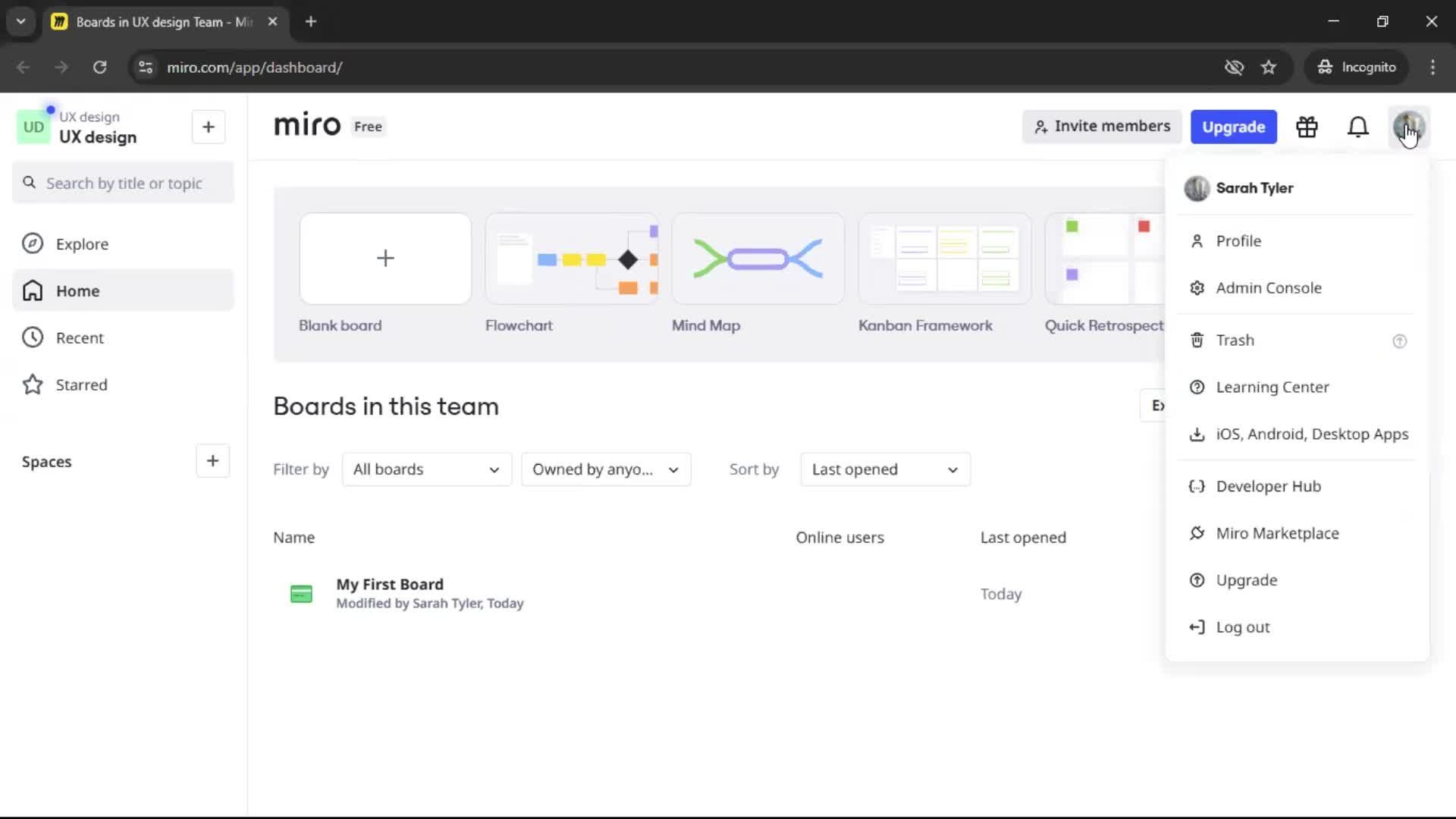Select Home in the sidebar

pos(123,290)
